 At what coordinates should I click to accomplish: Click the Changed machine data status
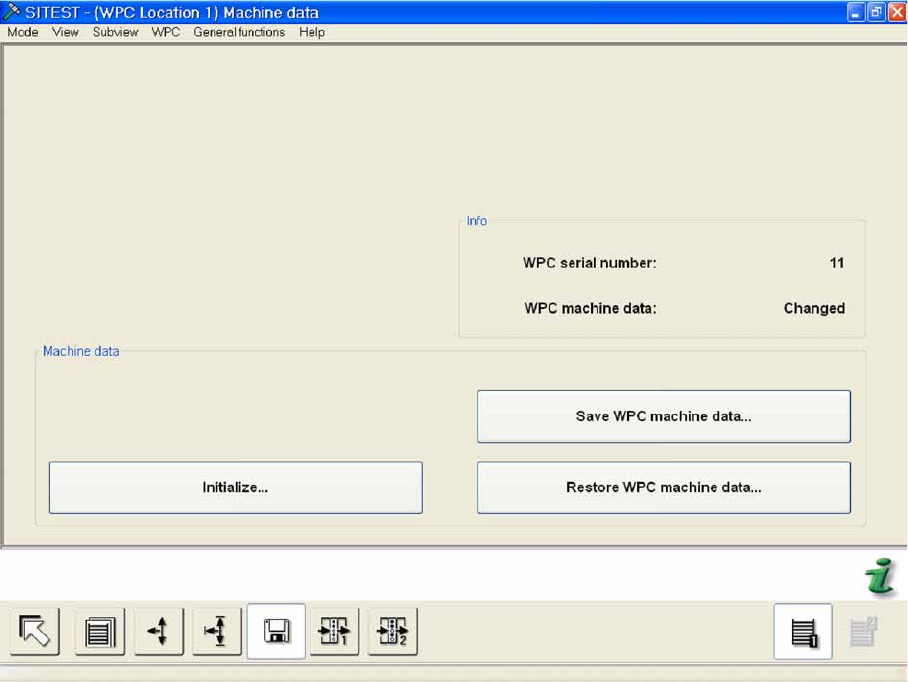click(x=814, y=308)
